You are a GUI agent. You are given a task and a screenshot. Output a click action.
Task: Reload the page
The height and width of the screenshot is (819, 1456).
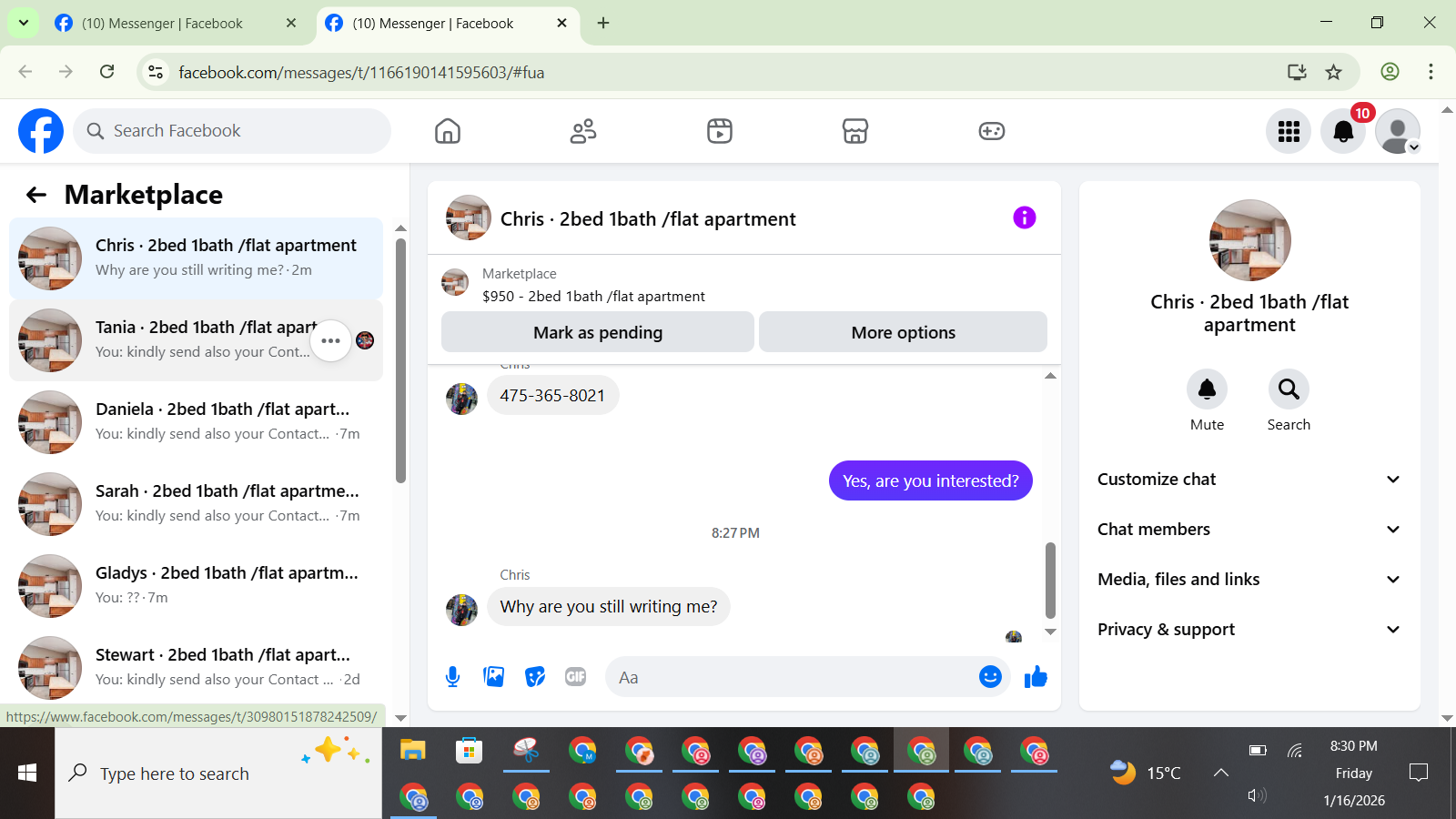(x=107, y=72)
